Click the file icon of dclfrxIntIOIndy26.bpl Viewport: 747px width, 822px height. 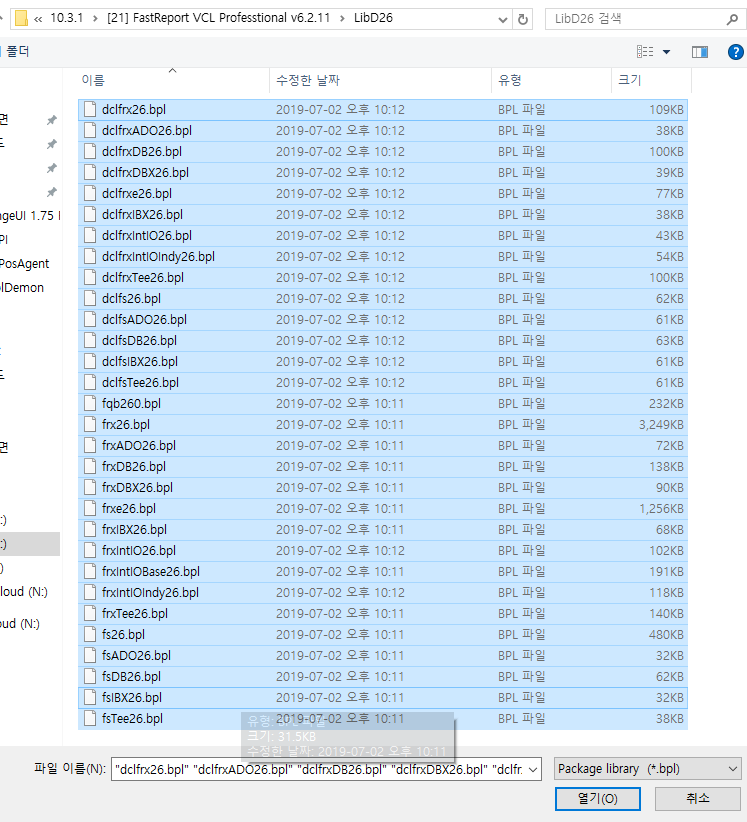coord(90,256)
